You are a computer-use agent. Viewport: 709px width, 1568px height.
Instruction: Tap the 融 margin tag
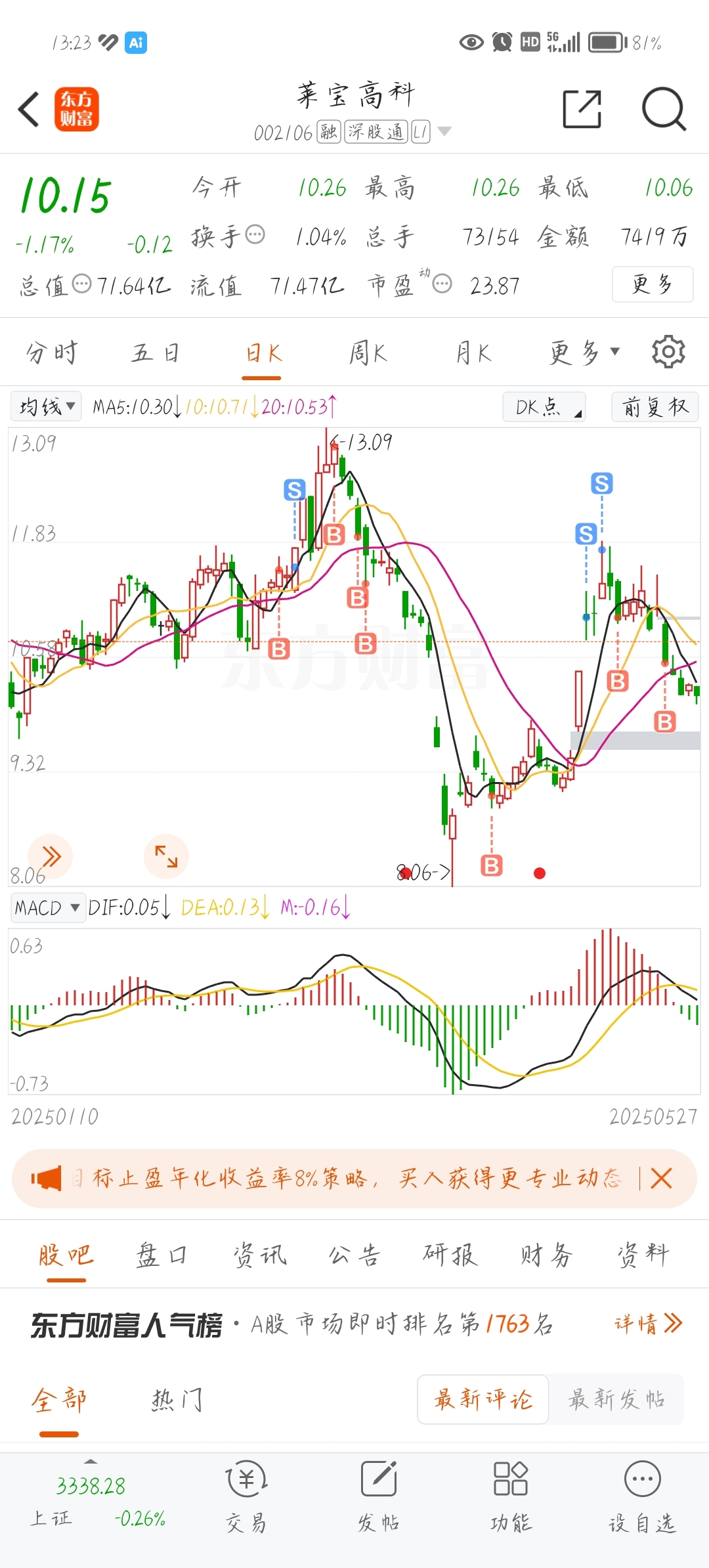pyautogui.click(x=328, y=132)
